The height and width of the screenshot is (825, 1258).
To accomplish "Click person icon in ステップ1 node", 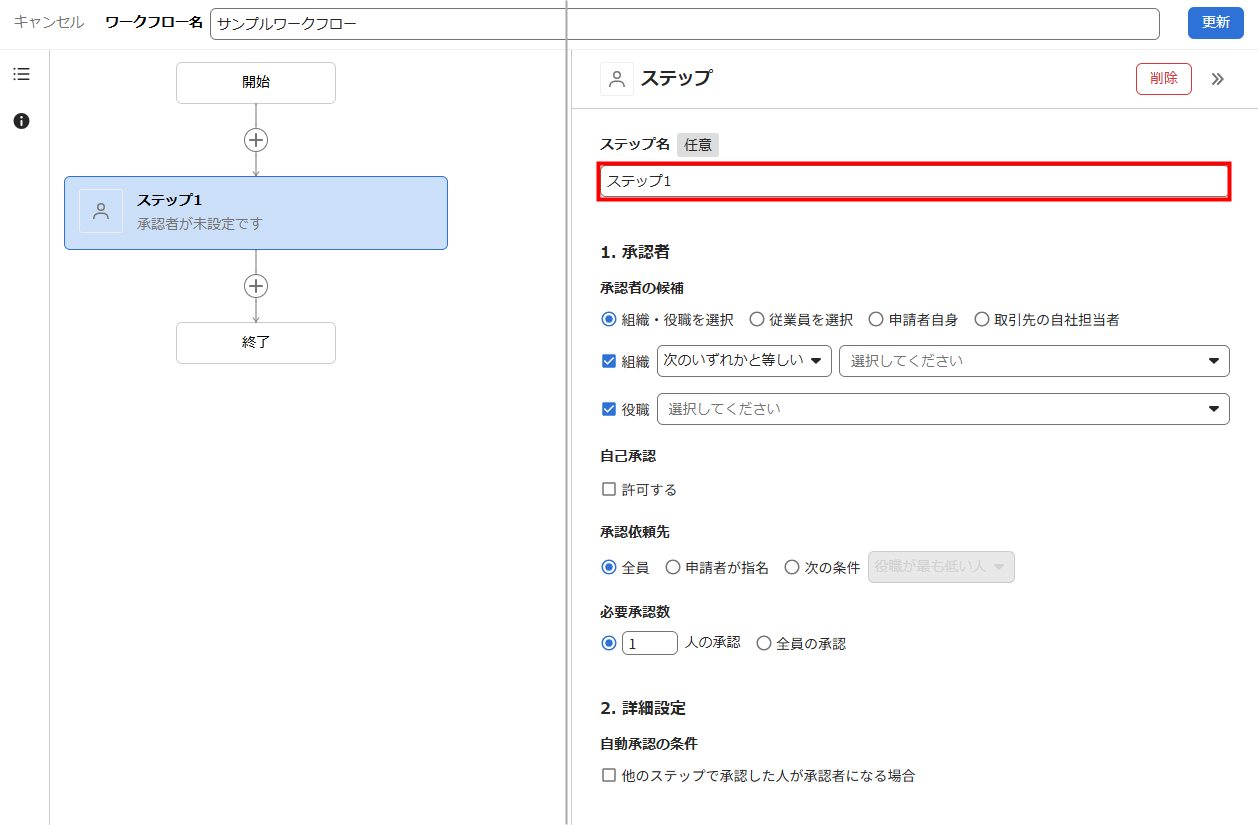I will [101, 211].
